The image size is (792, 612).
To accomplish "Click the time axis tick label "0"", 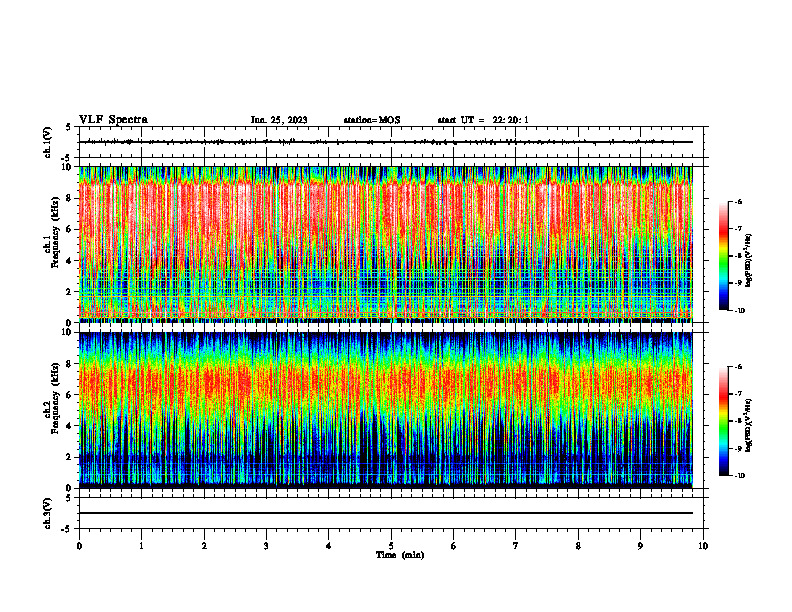I will point(79,546).
